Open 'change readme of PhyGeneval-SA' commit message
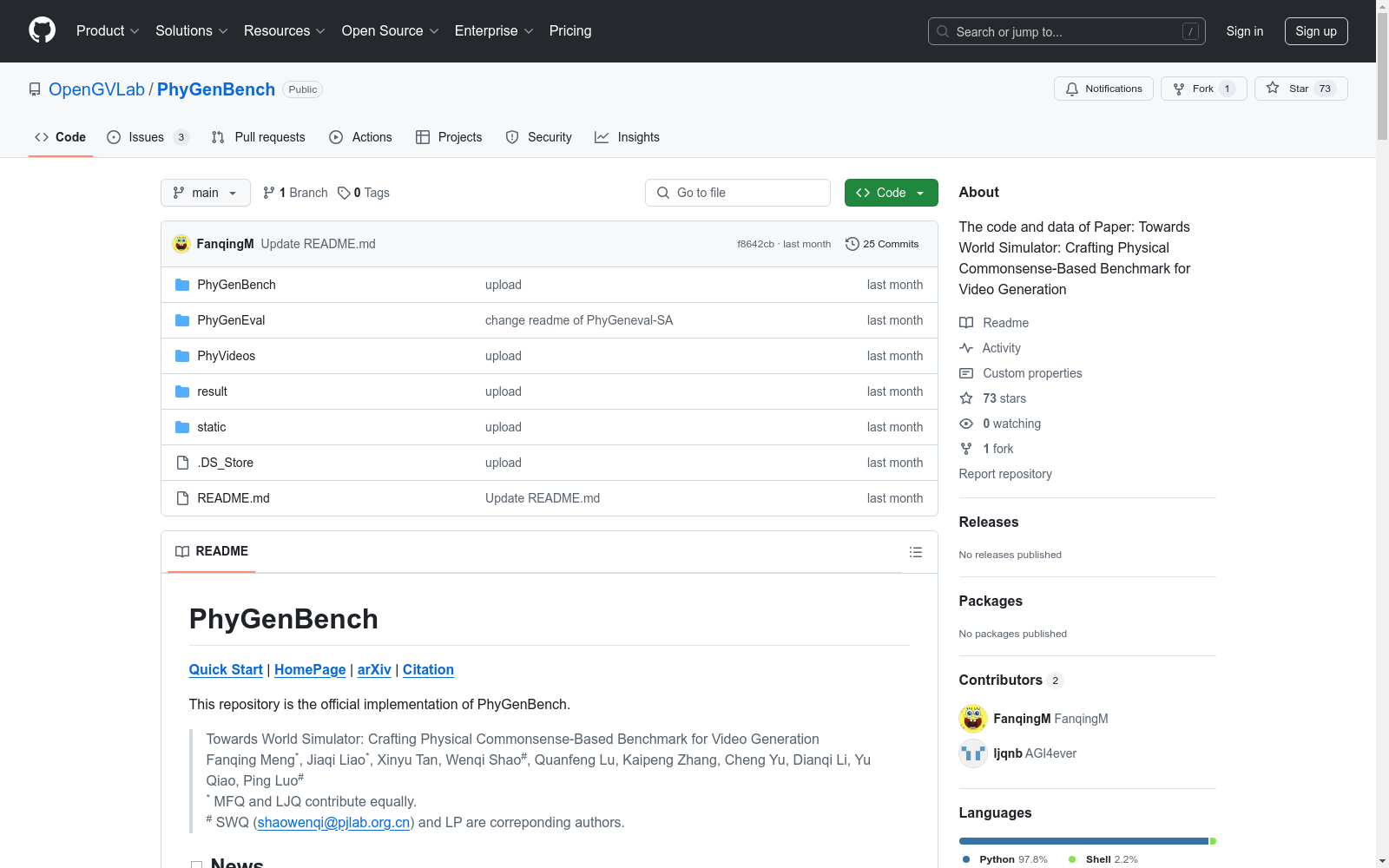The height and width of the screenshot is (868, 1389). tap(579, 320)
